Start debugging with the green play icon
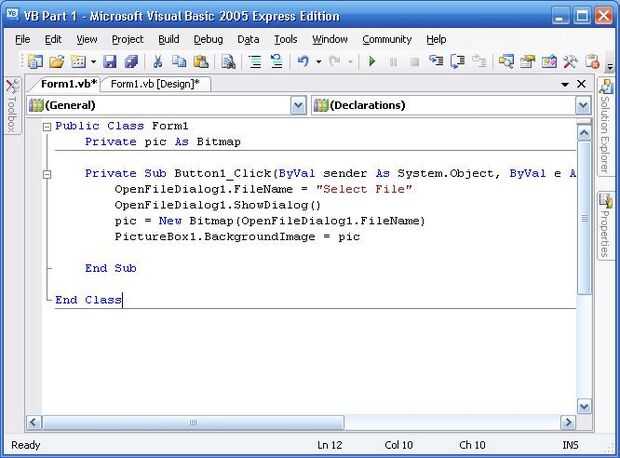The width and height of the screenshot is (620, 458). [372, 62]
